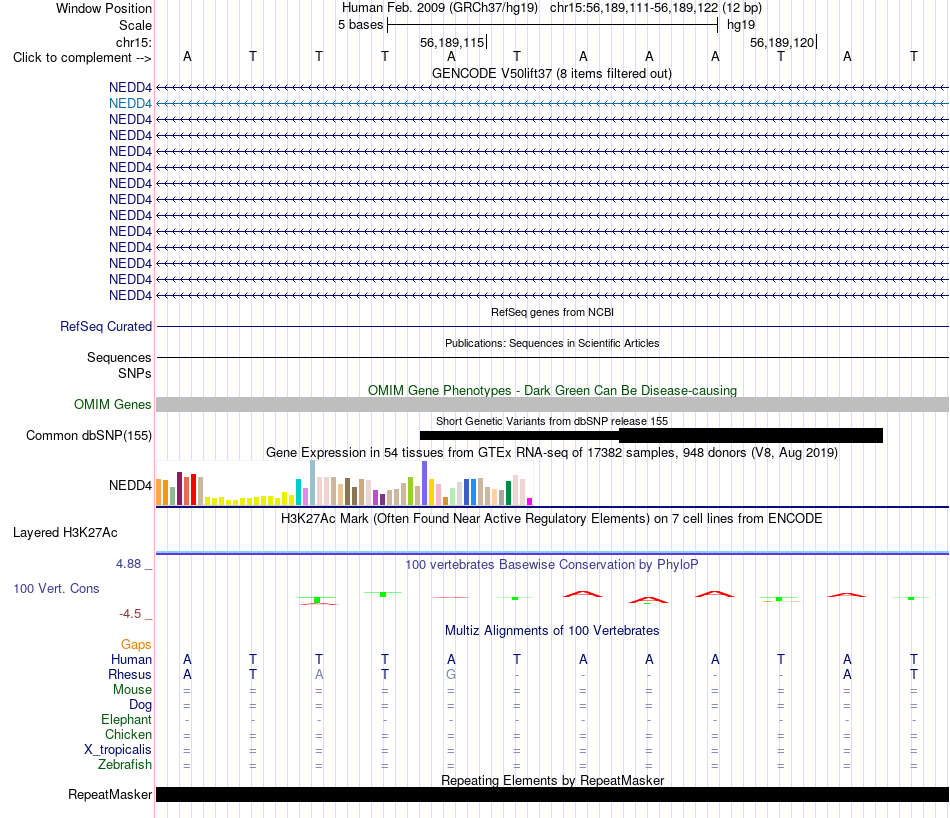Screen dimensions: 950x818
Task: Select the Dog species row label
Action: pyautogui.click(x=140, y=705)
